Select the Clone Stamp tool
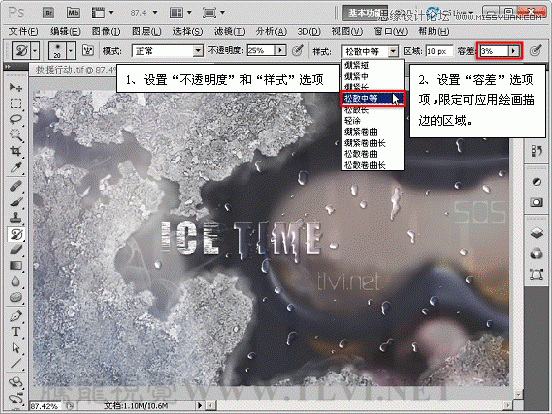 (x=15, y=218)
